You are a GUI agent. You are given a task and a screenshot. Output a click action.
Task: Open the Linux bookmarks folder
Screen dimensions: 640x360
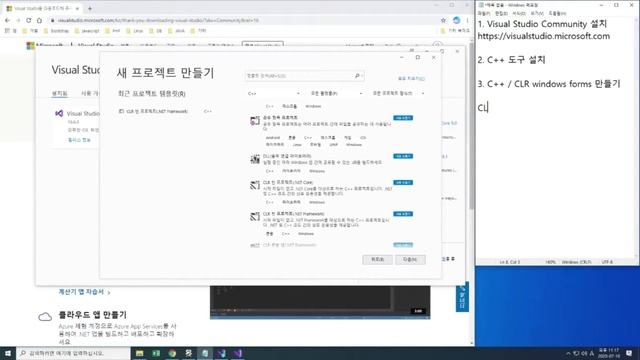pos(134,31)
